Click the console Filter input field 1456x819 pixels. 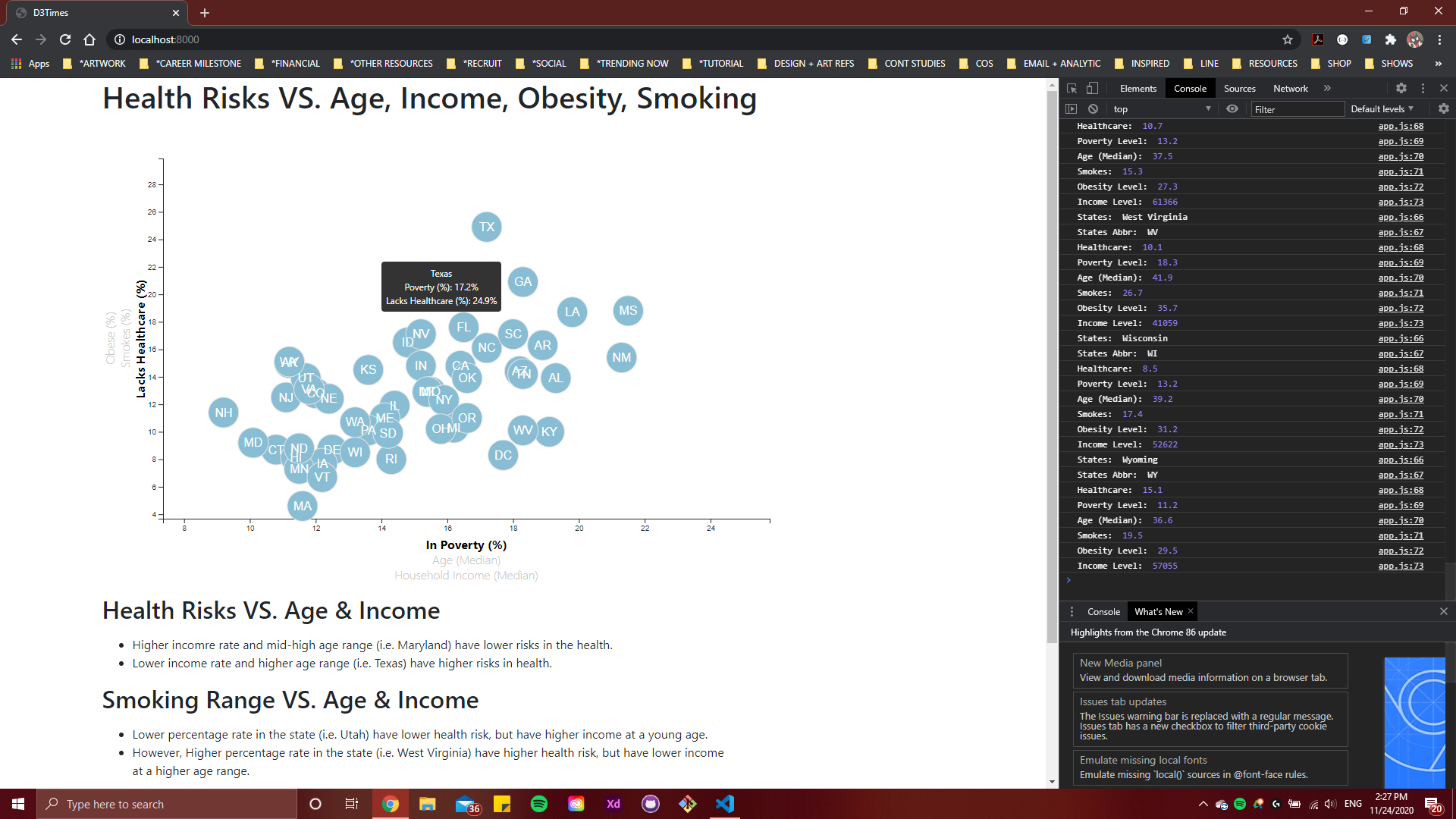pos(1297,109)
